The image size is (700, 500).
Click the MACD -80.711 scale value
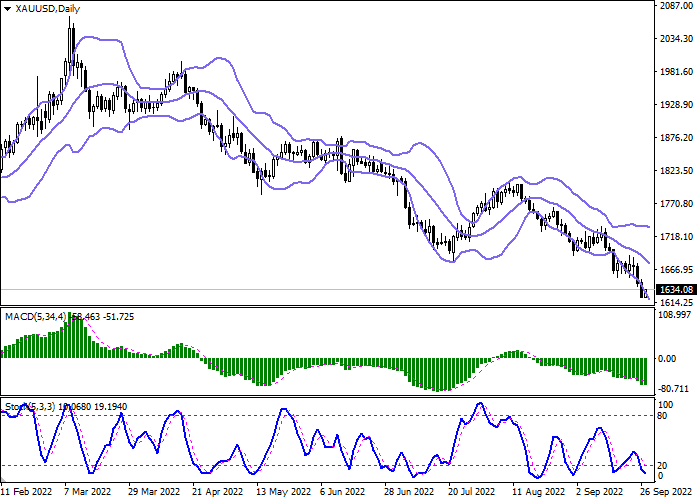[677, 388]
